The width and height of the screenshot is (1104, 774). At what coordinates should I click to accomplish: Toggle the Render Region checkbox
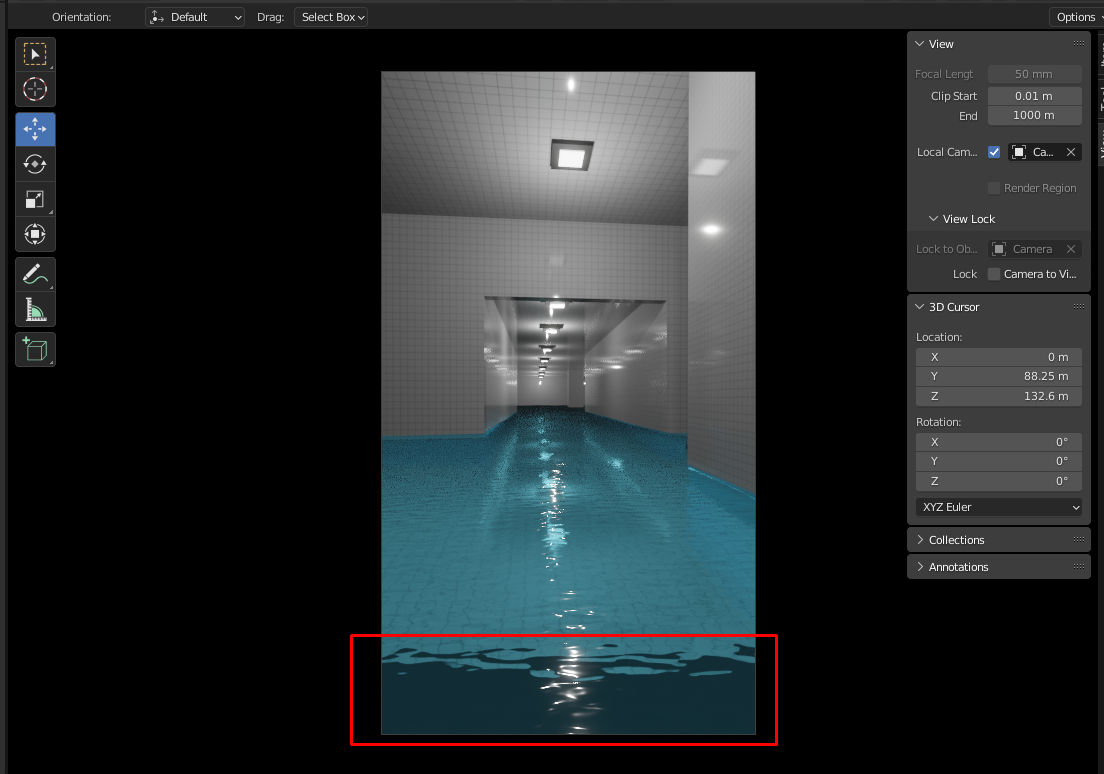click(x=994, y=188)
